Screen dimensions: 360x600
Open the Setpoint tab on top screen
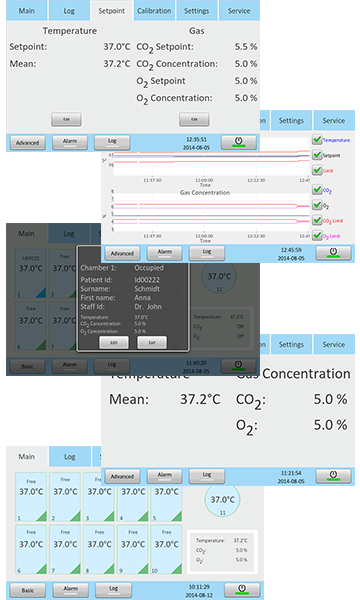pos(111,11)
